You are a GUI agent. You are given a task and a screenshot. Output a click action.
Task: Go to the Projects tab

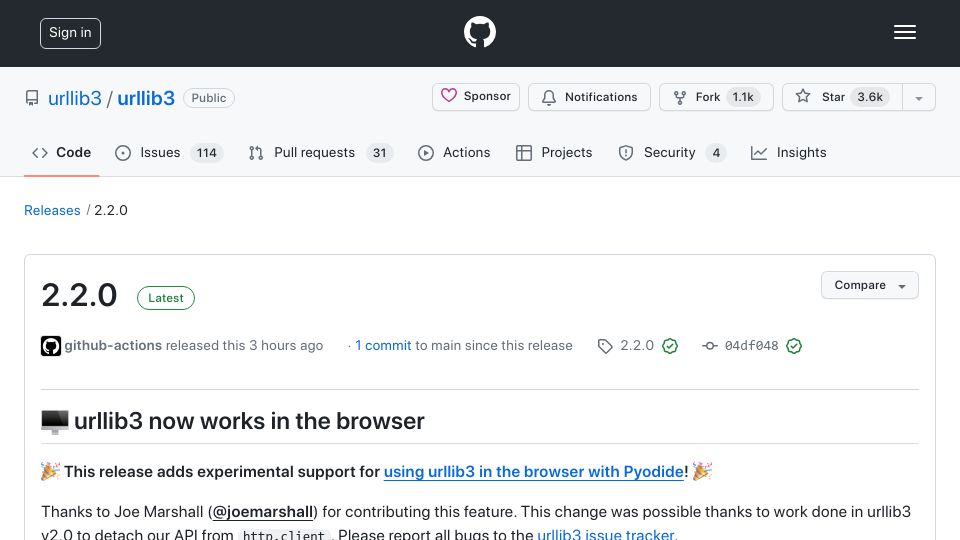pos(554,152)
